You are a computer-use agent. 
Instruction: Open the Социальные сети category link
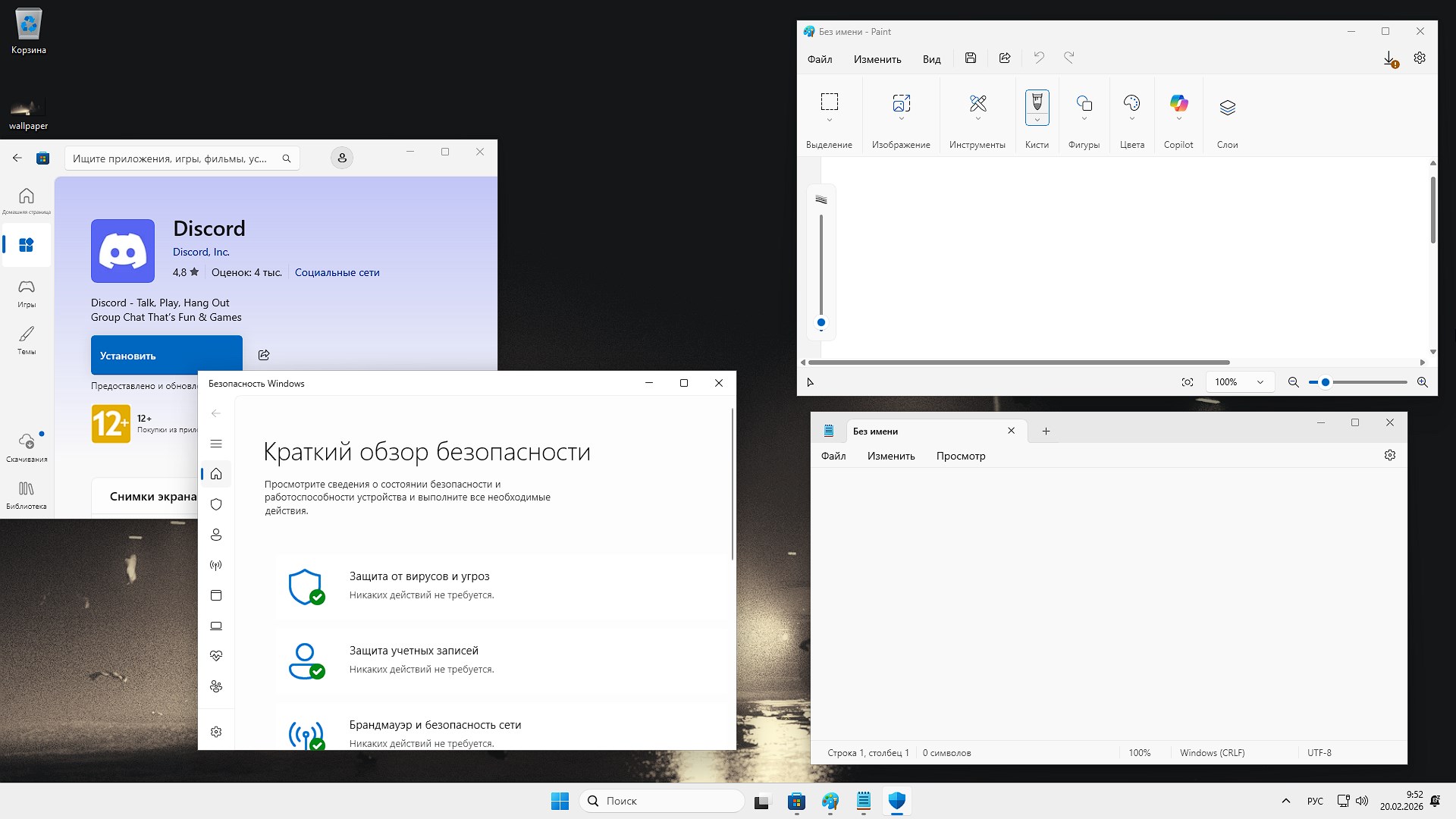point(337,272)
